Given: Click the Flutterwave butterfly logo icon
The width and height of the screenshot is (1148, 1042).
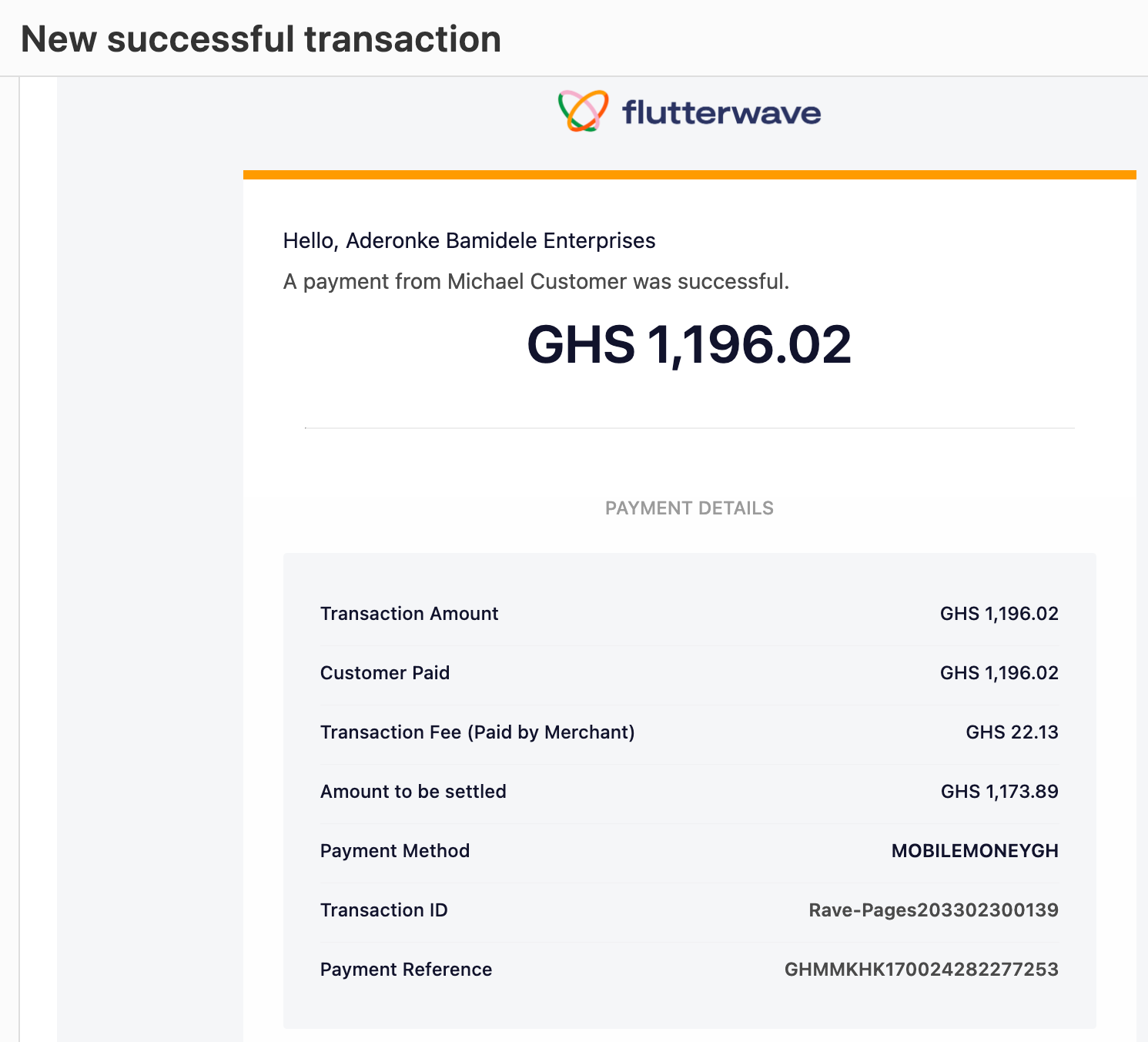Looking at the screenshot, I should click(x=583, y=111).
